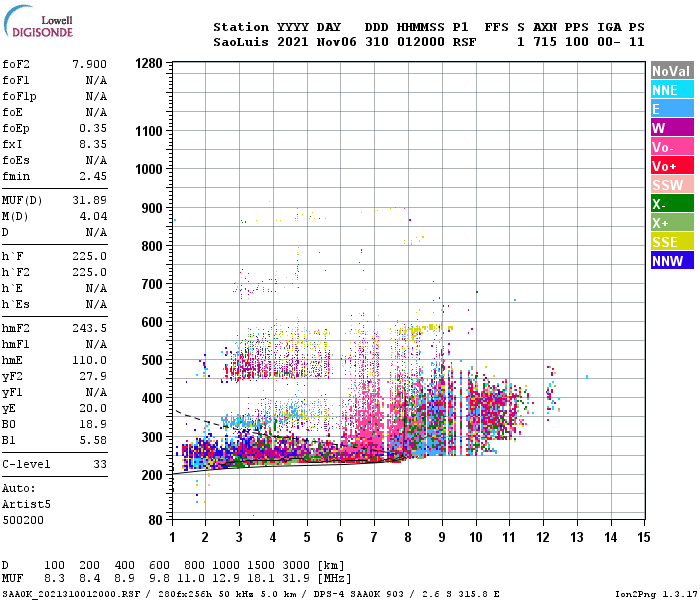The image size is (700, 600).
Task: Click the 1100 km height axis label
Action: point(149,131)
